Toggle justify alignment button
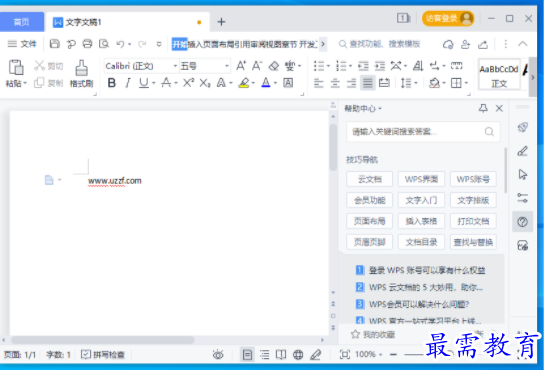The height and width of the screenshot is (377, 547). pos(368,83)
